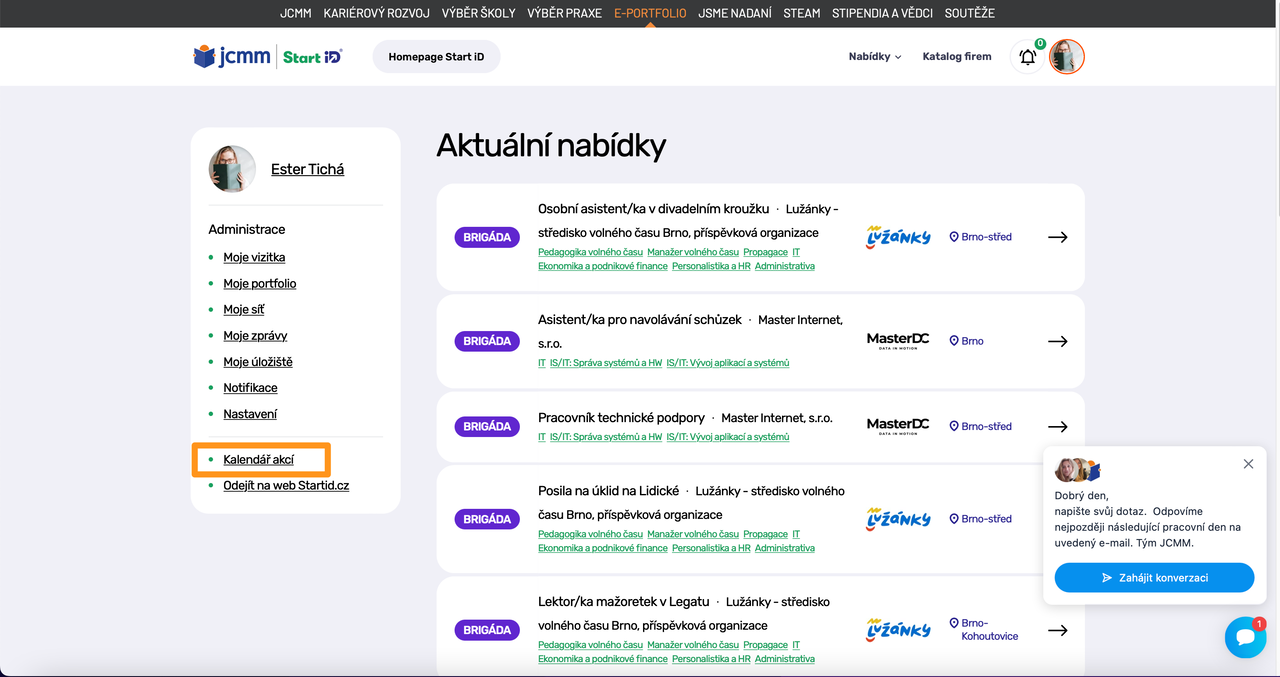Open VÝBĚR PRAXE top navigation item

tap(565, 13)
